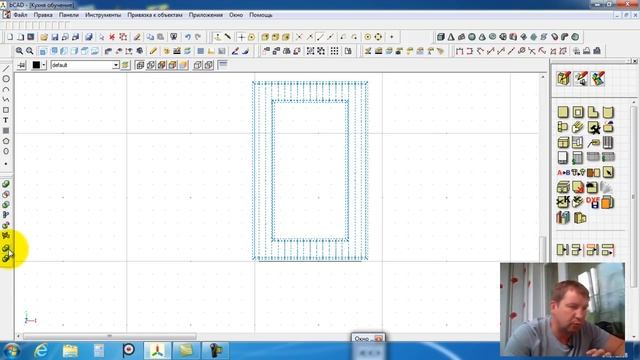Open the Привязка к объектам menu
The image size is (640, 360).
155,15
